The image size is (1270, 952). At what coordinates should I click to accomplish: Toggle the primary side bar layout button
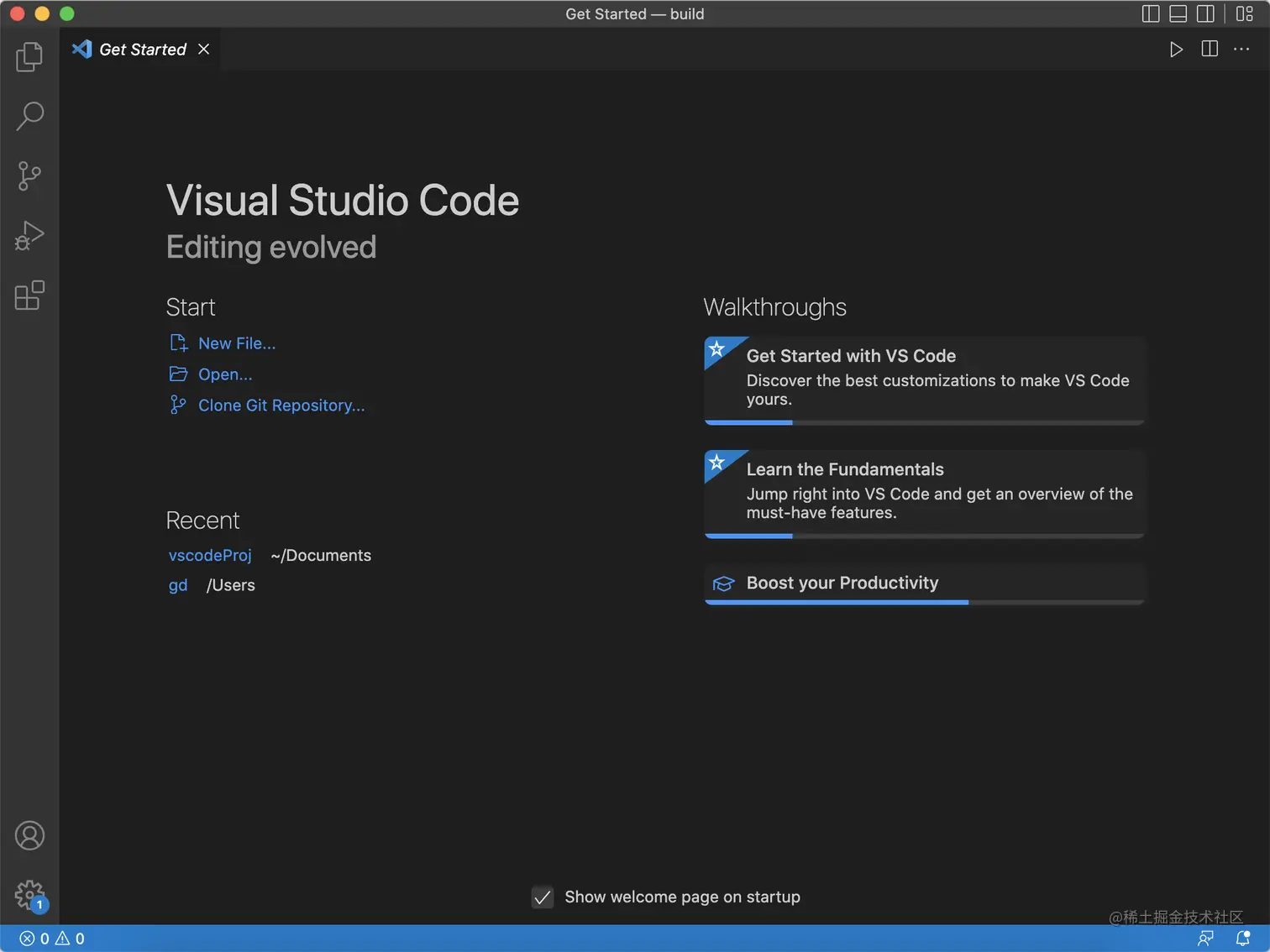point(1151,13)
